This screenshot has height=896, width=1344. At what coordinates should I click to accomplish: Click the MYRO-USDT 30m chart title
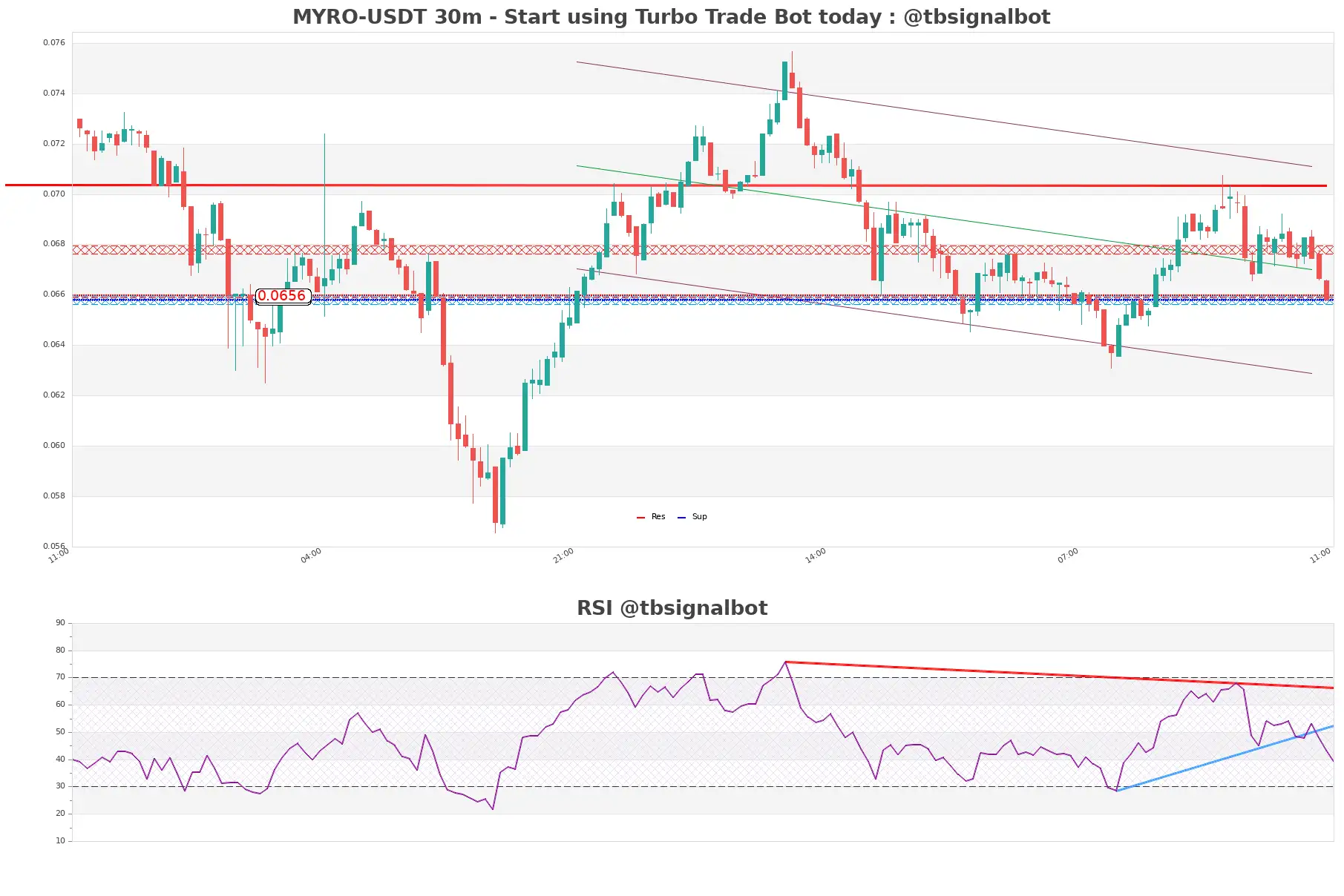pos(671,16)
